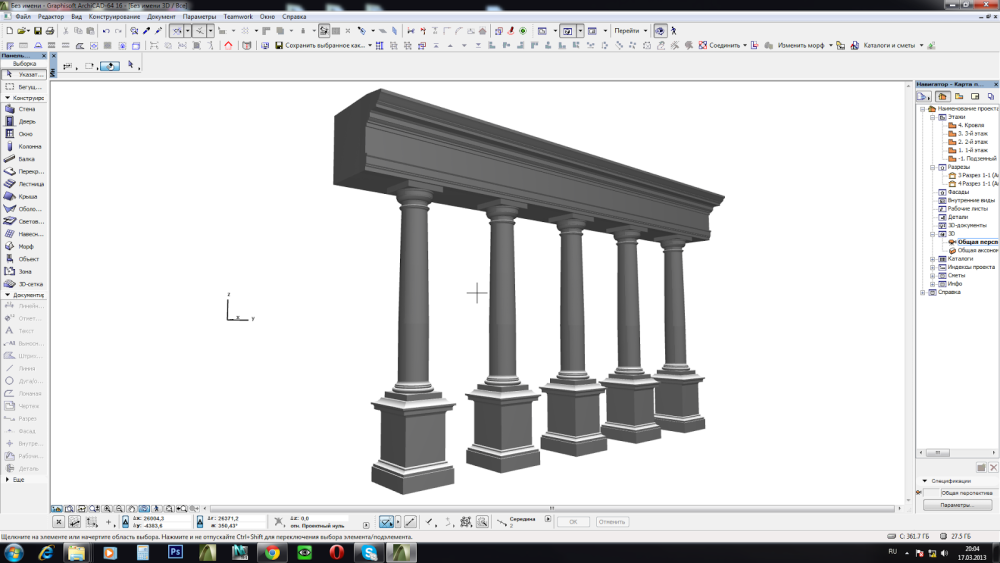Viewport: 1000px width, 563px height.
Task: Open the Редактор menu
Action: tap(51, 17)
